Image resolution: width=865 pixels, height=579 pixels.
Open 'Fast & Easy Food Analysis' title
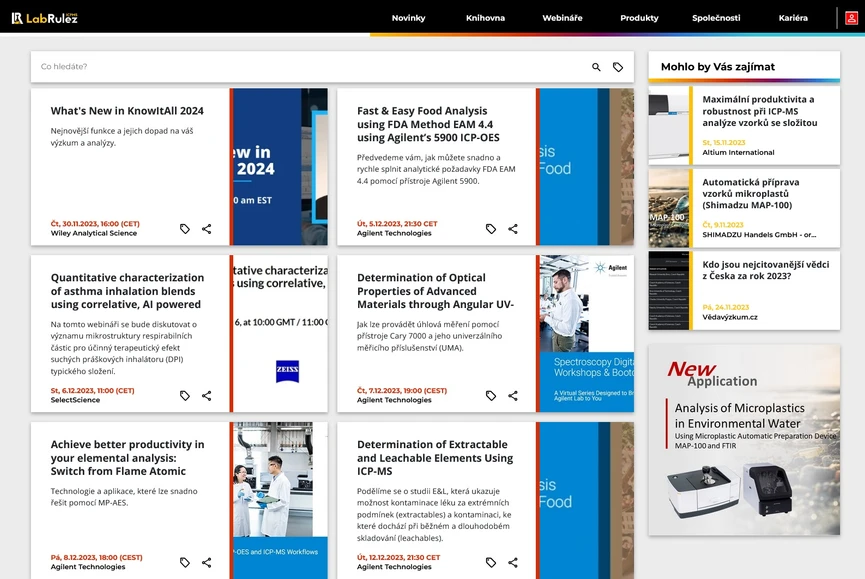(x=428, y=124)
